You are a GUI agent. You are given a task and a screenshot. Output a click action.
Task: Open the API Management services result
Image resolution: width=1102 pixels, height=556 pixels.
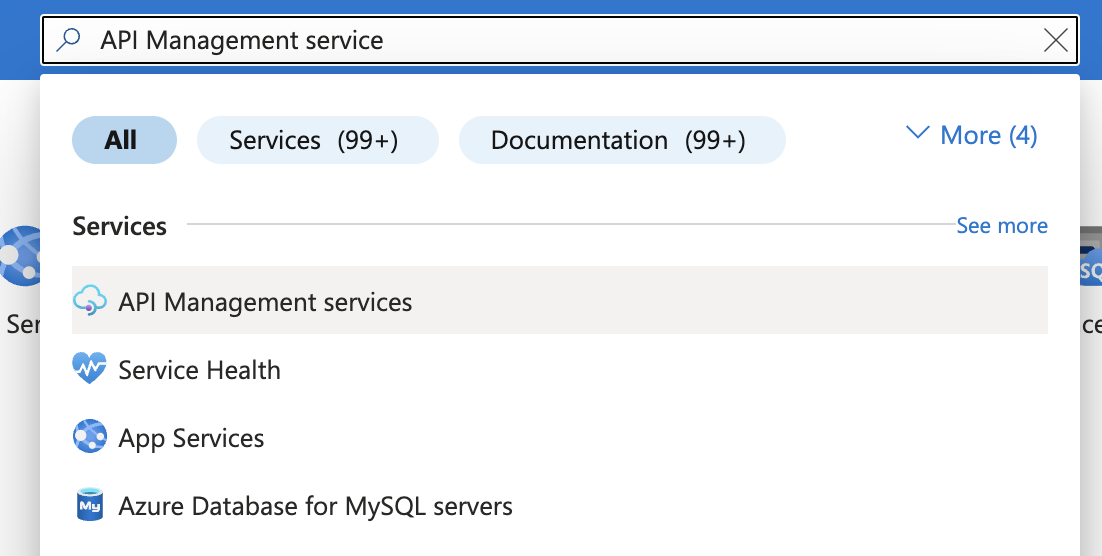click(x=265, y=302)
